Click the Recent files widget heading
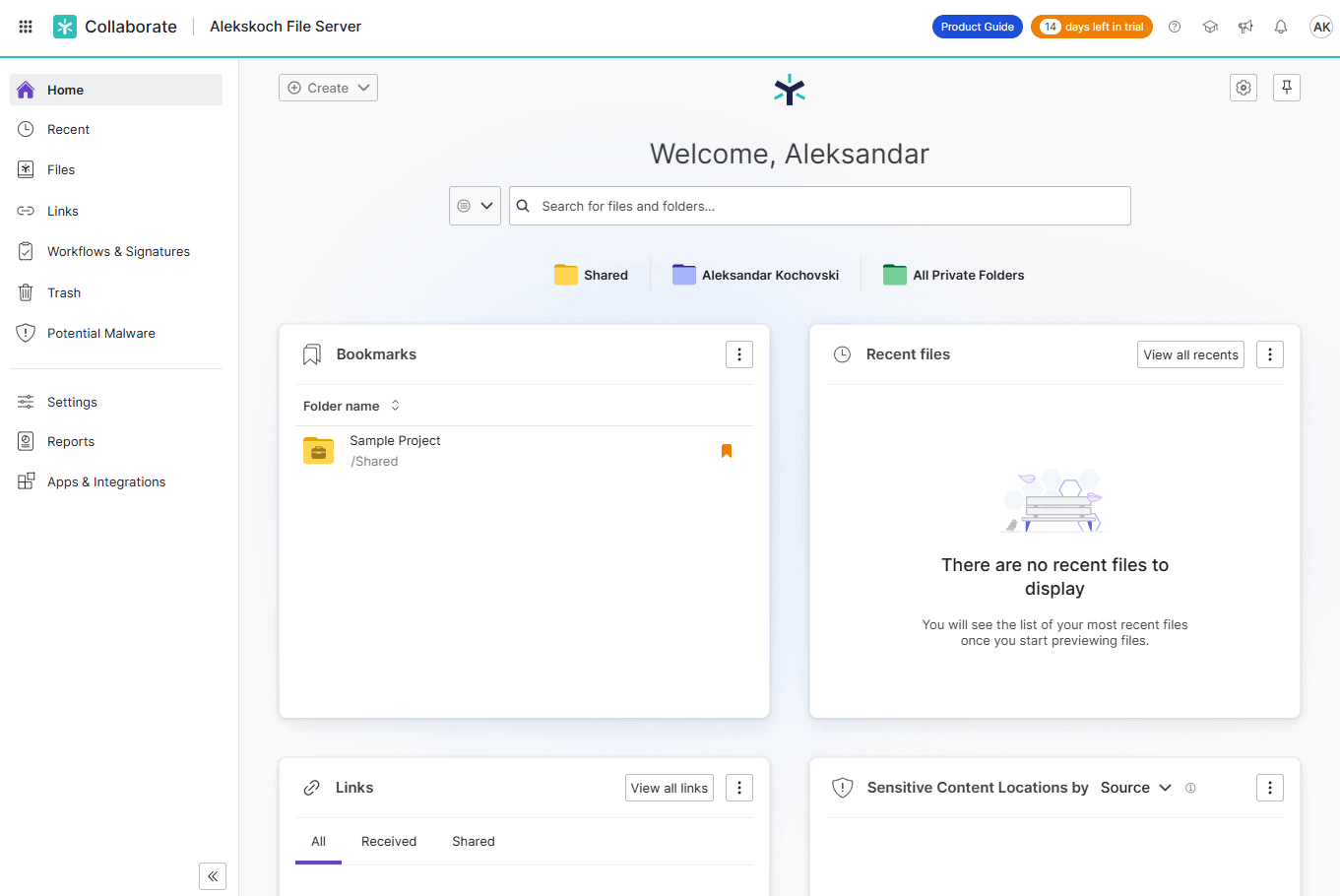The image size is (1340, 896). tap(908, 354)
